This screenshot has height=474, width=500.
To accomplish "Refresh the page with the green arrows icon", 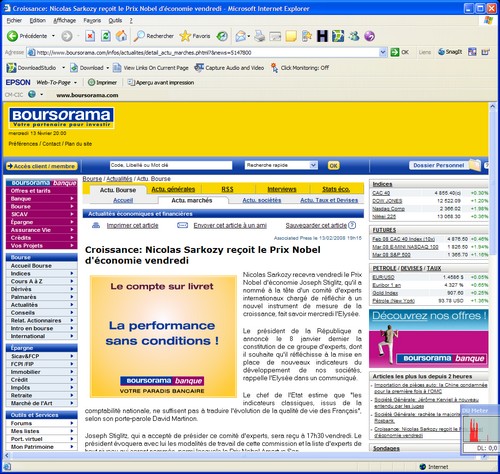I will point(106,36).
